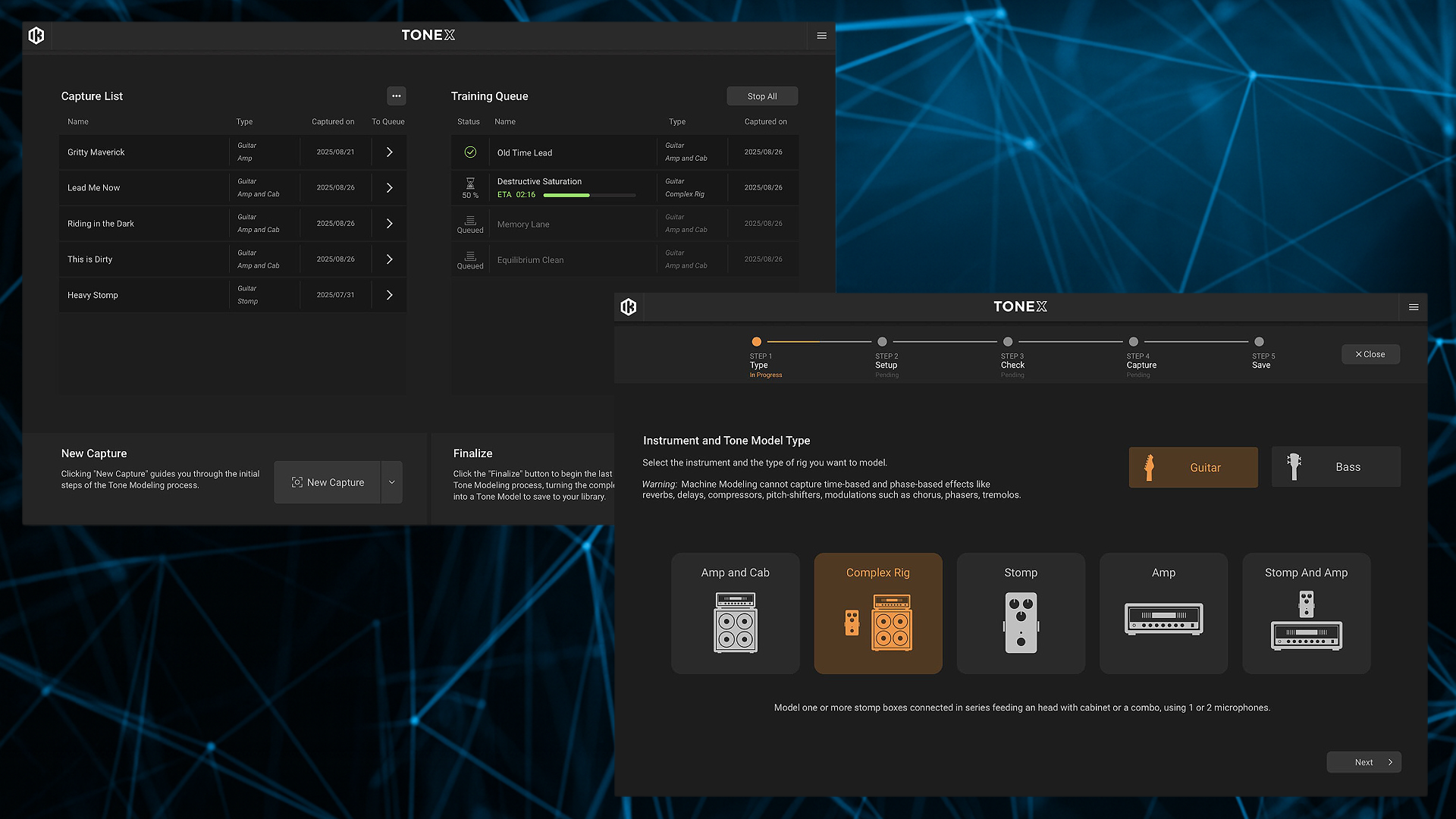Viewport: 1456px width, 819px height.
Task: Expand the New Capture dropdown arrow
Action: (x=392, y=482)
